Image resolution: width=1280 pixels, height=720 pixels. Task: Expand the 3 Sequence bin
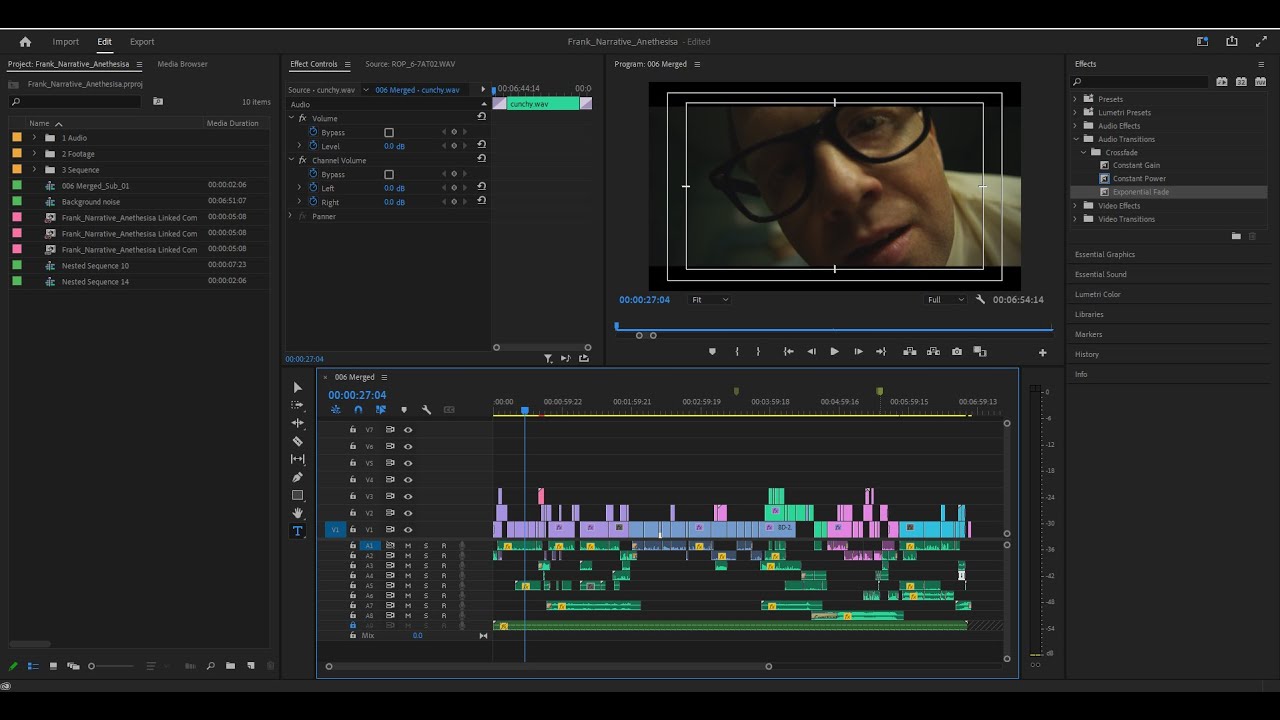(34, 170)
